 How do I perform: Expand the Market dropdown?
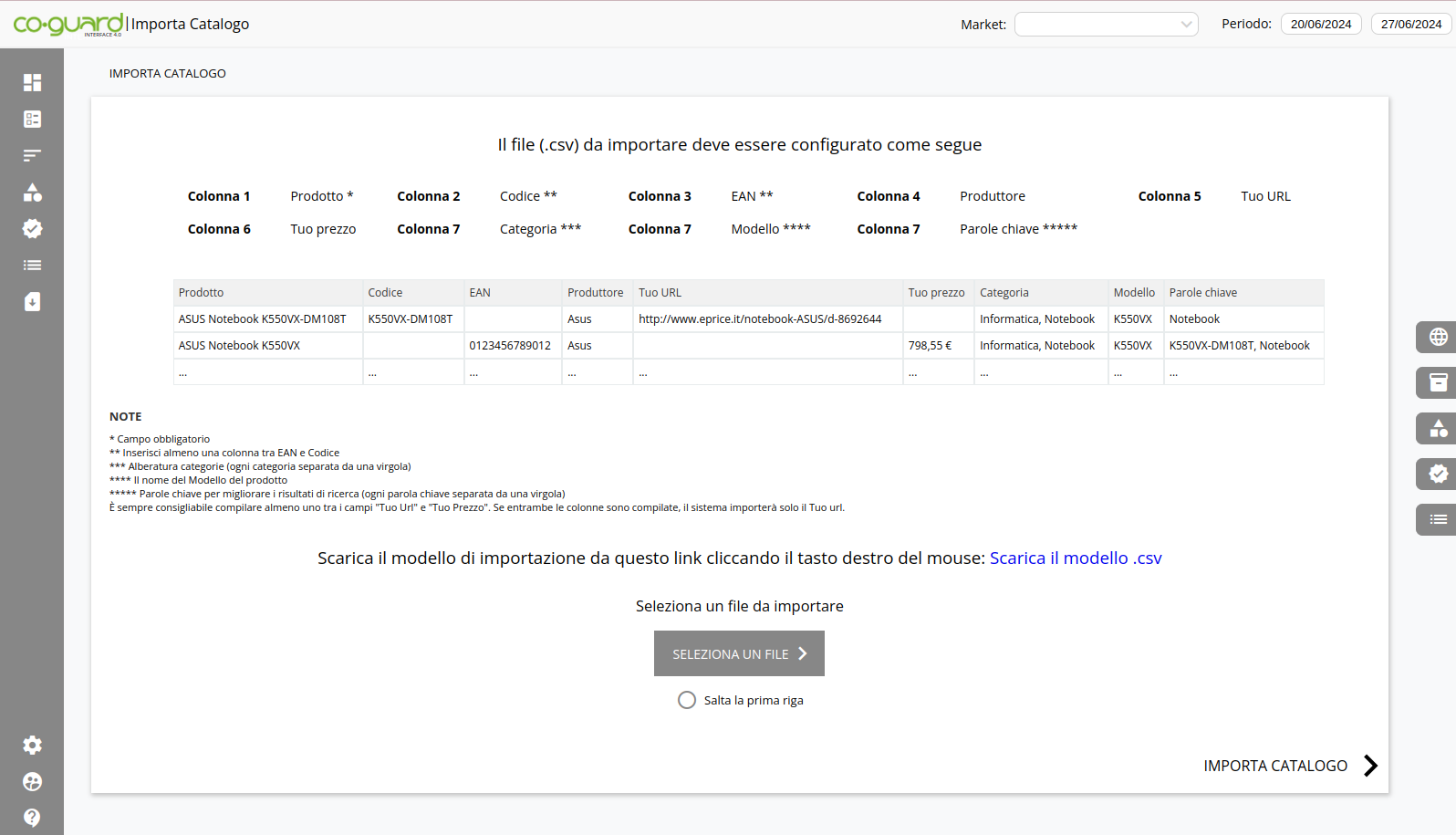click(1106, 25)
